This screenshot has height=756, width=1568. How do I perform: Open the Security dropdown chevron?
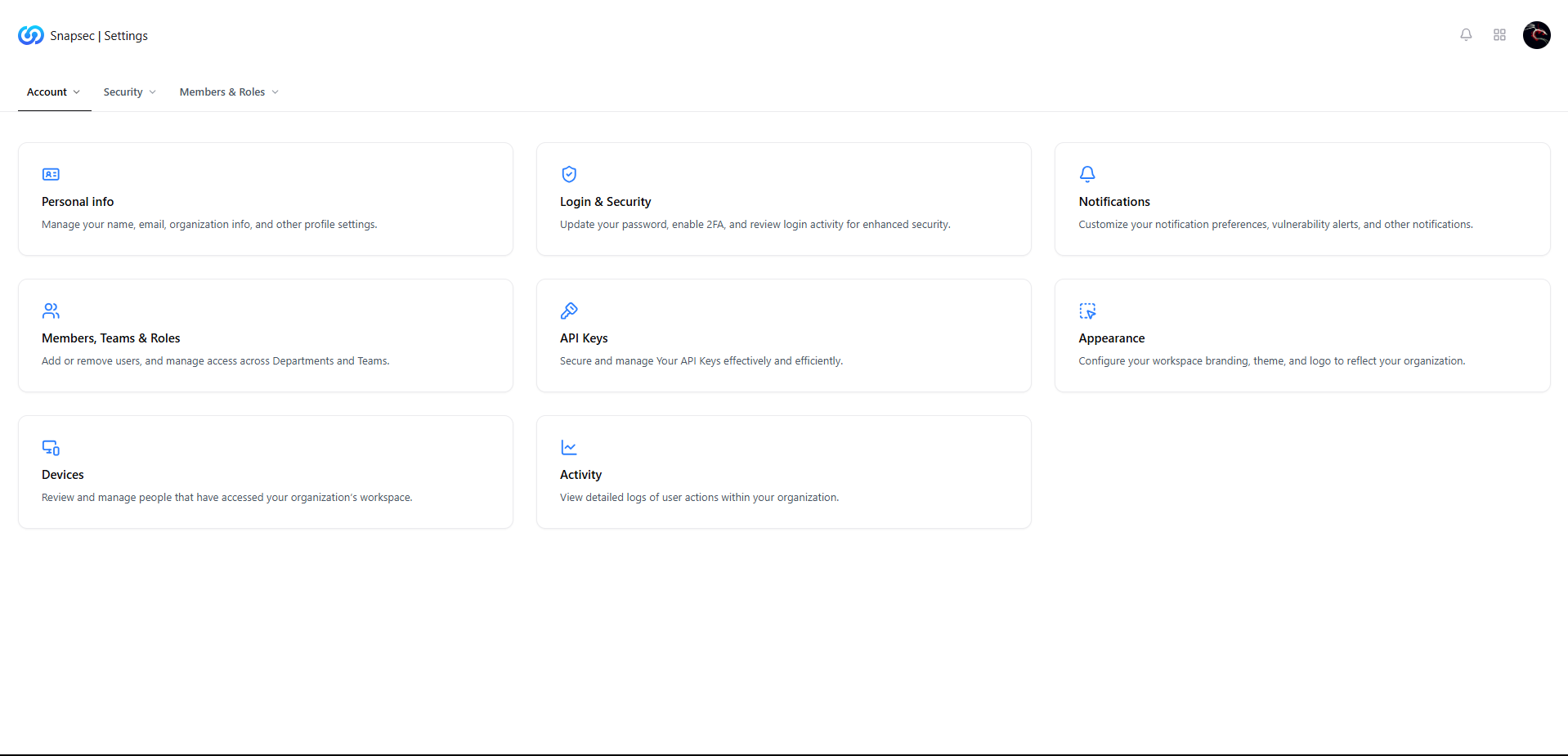point(152,92)
